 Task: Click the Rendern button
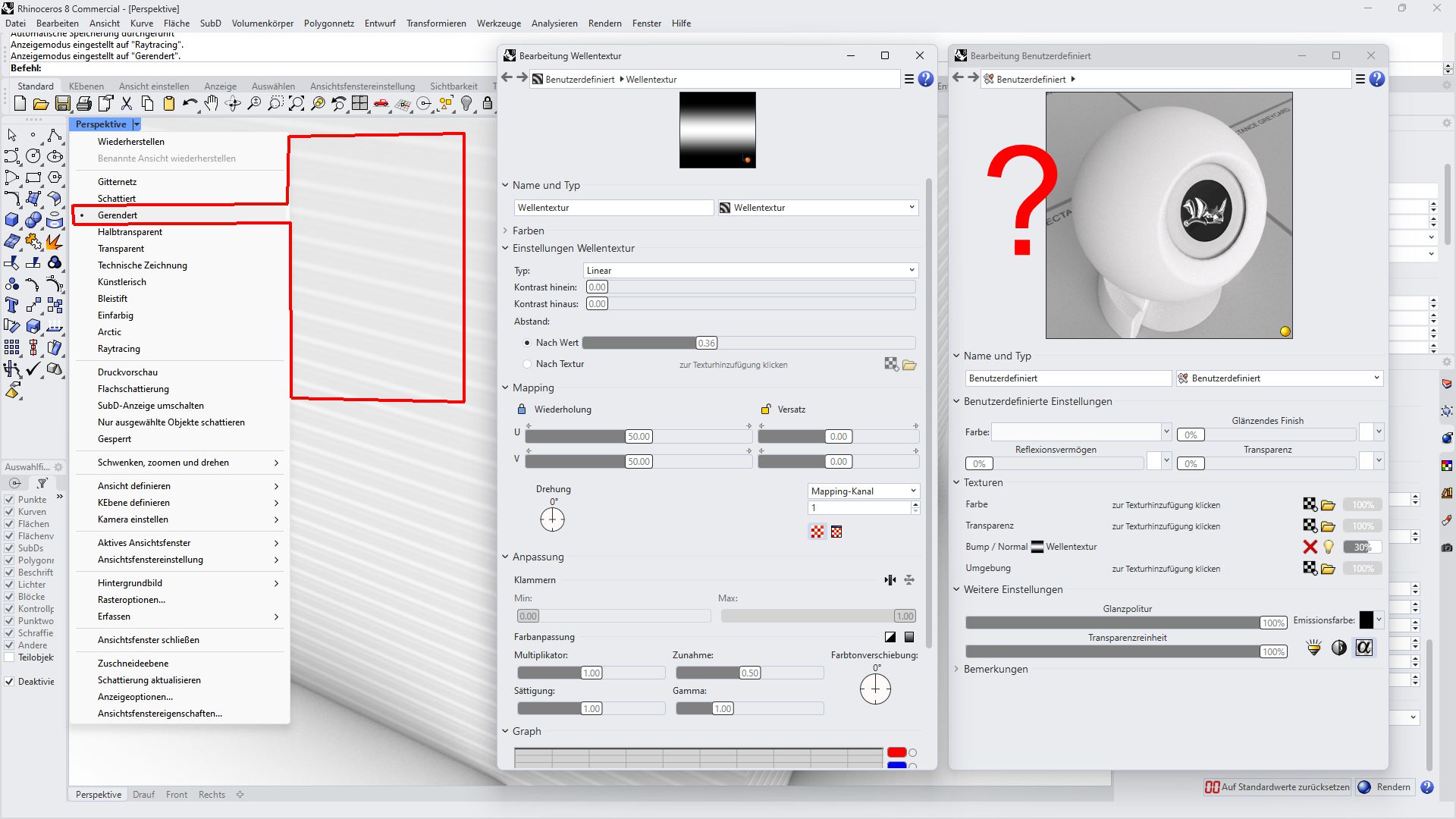tap(1385, 787)
